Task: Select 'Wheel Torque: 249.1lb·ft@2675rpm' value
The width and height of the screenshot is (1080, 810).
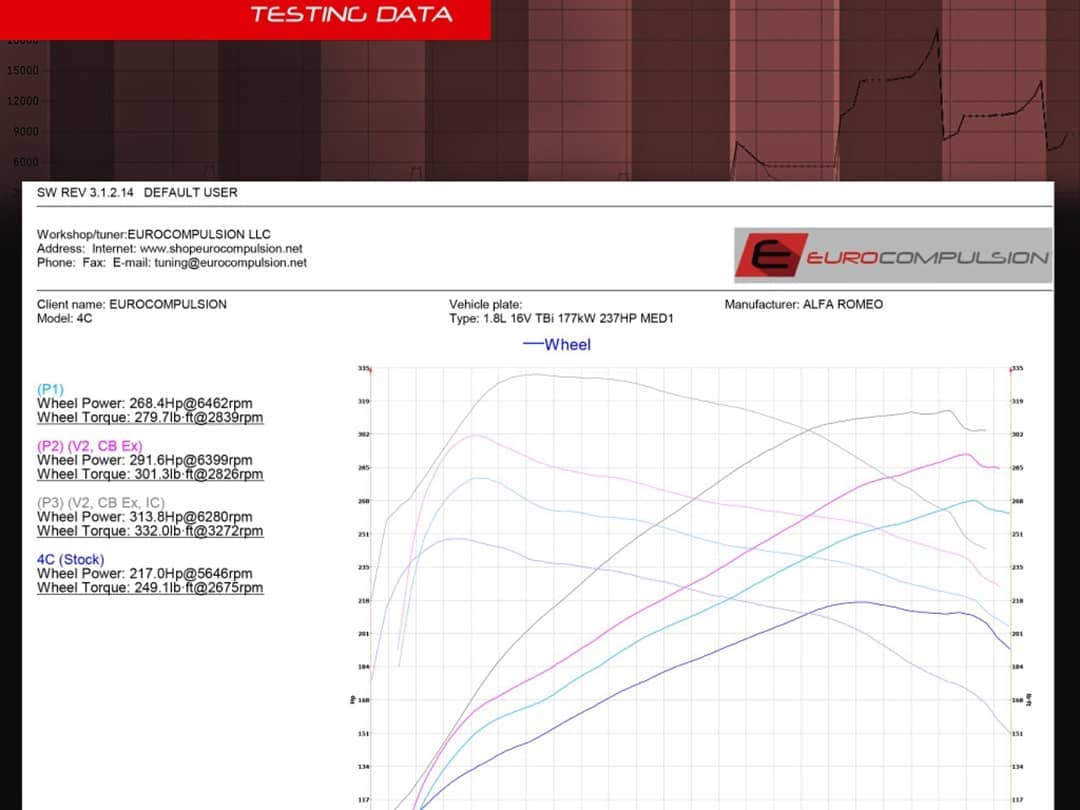Action: (150, 588)
